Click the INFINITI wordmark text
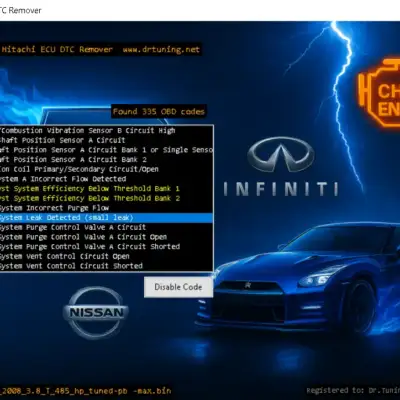The image size is (400, 400). click(281, 189)
